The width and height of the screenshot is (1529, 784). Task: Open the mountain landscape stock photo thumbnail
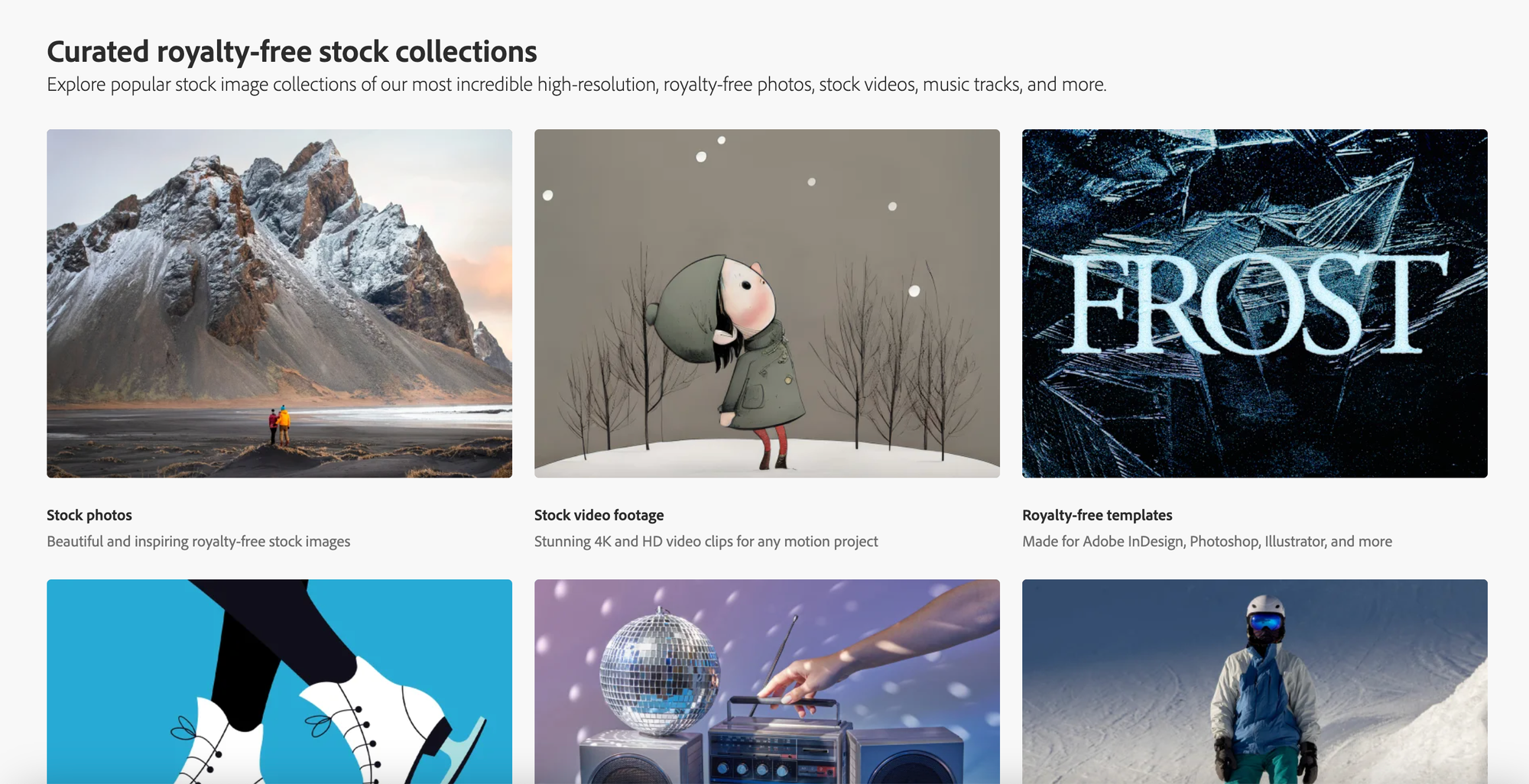coord(279,303)
